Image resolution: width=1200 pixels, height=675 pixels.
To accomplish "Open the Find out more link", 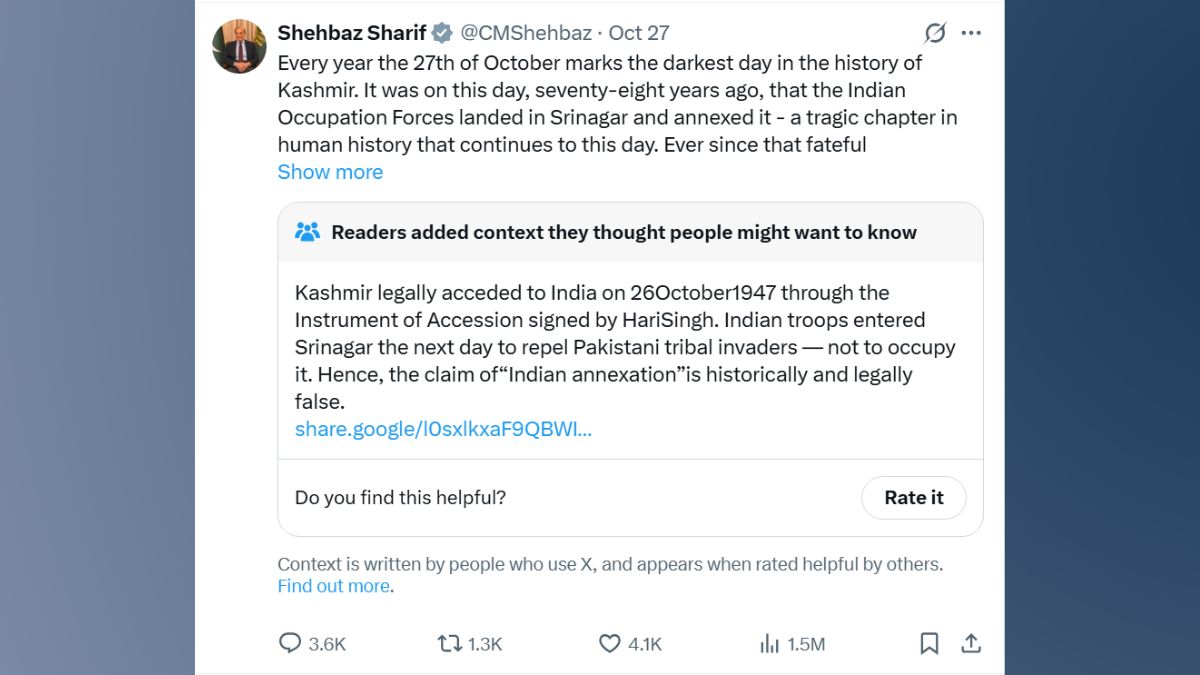I will click(x=332, y=585).
